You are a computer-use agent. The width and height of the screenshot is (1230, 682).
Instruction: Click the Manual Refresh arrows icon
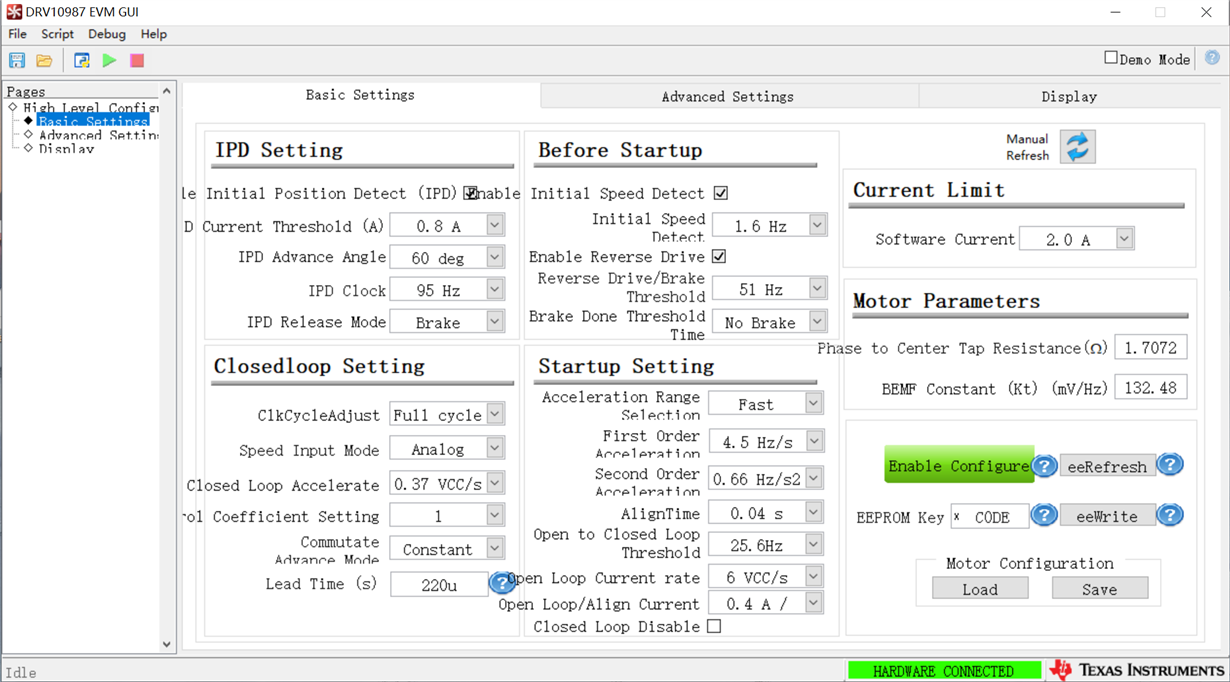1077,147
